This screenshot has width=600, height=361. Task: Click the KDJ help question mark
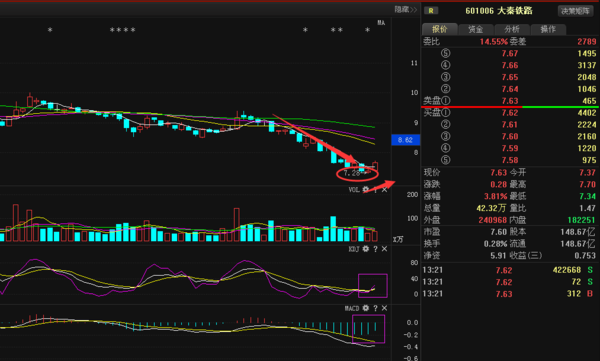pos(375,249)
